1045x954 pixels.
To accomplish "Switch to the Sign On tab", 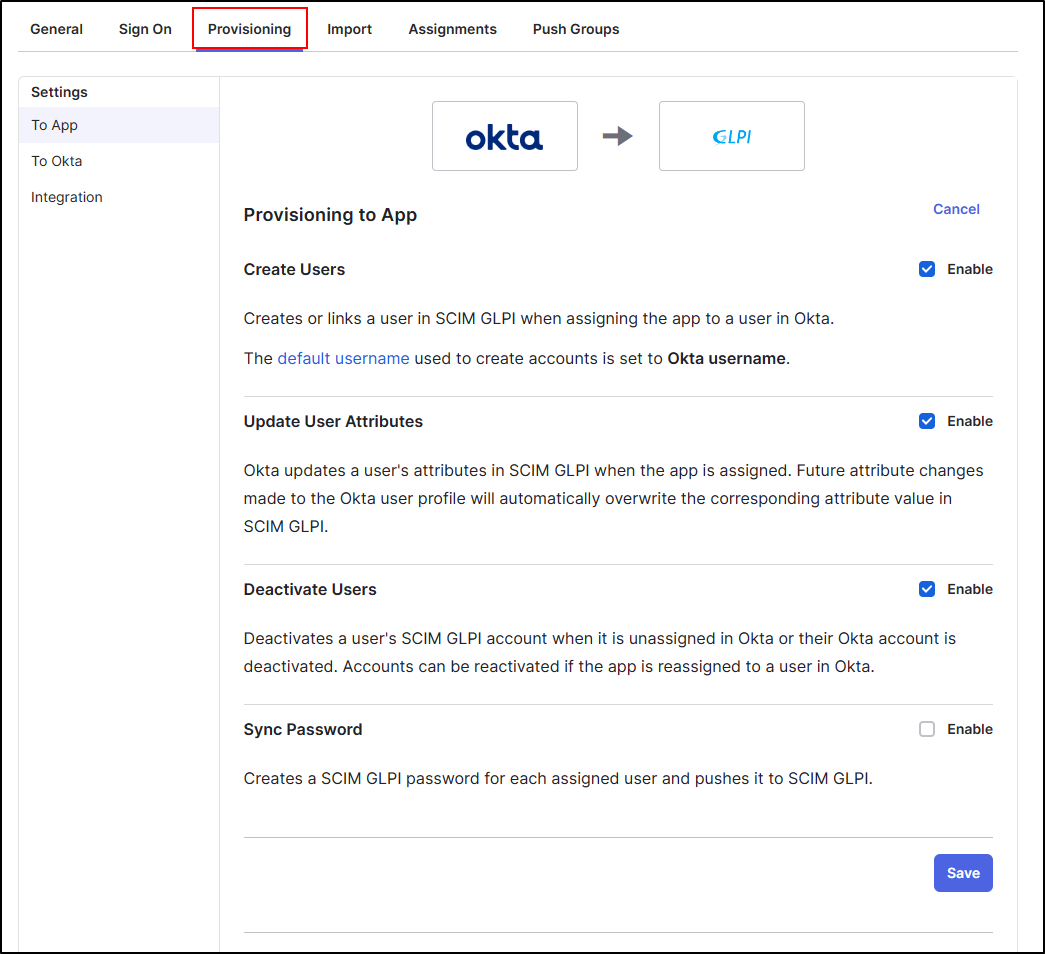I will pyautogui.click(x=145, y=29).
